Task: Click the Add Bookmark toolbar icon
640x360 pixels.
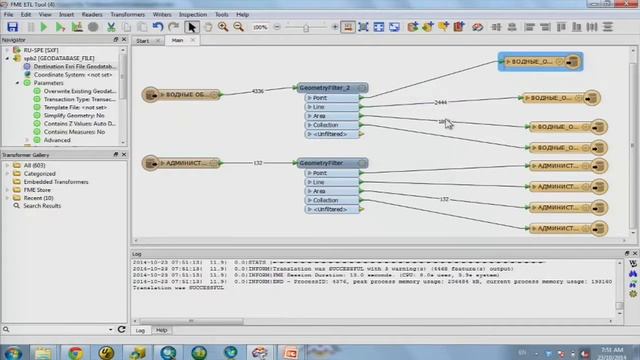Action: (x=459, y=27)
